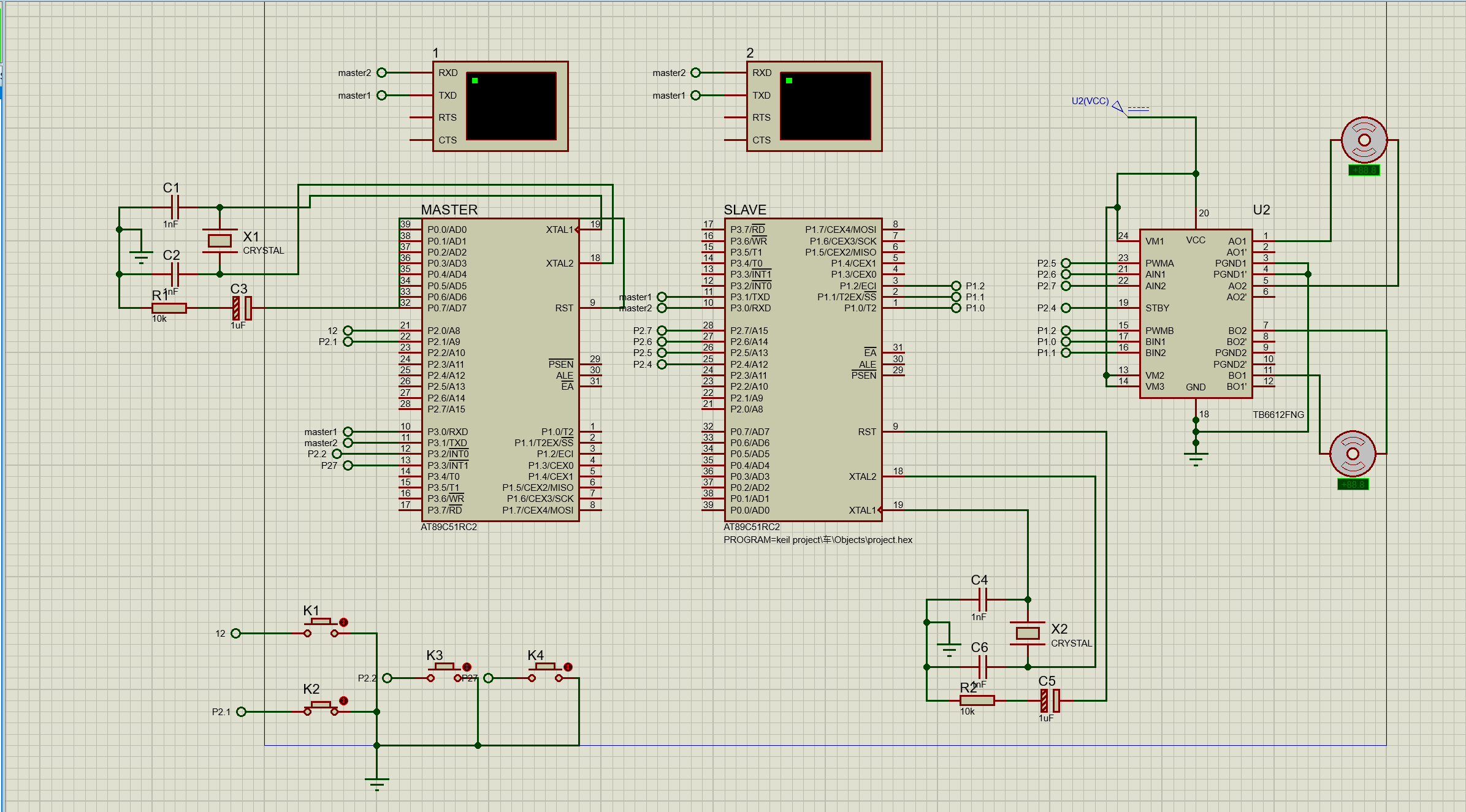1466x812 pixels.
Task: Click the X1 crystal component symbol
Action: click(x=219, y=241)
